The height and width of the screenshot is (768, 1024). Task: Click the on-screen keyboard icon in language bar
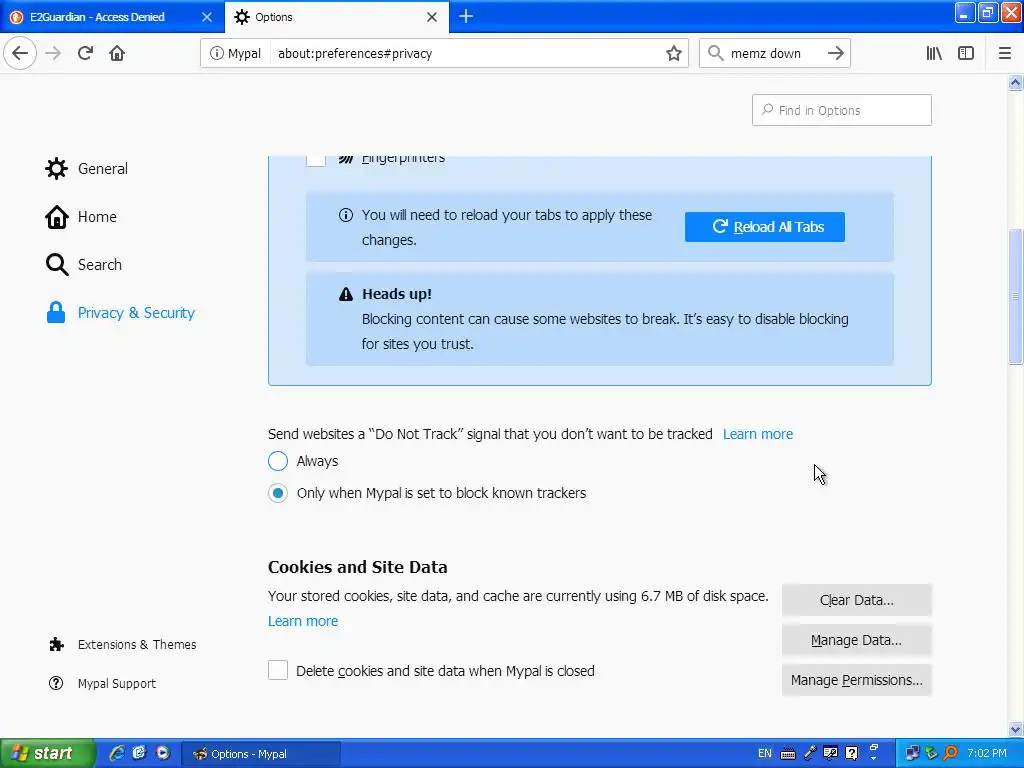[x=788, y=754]
